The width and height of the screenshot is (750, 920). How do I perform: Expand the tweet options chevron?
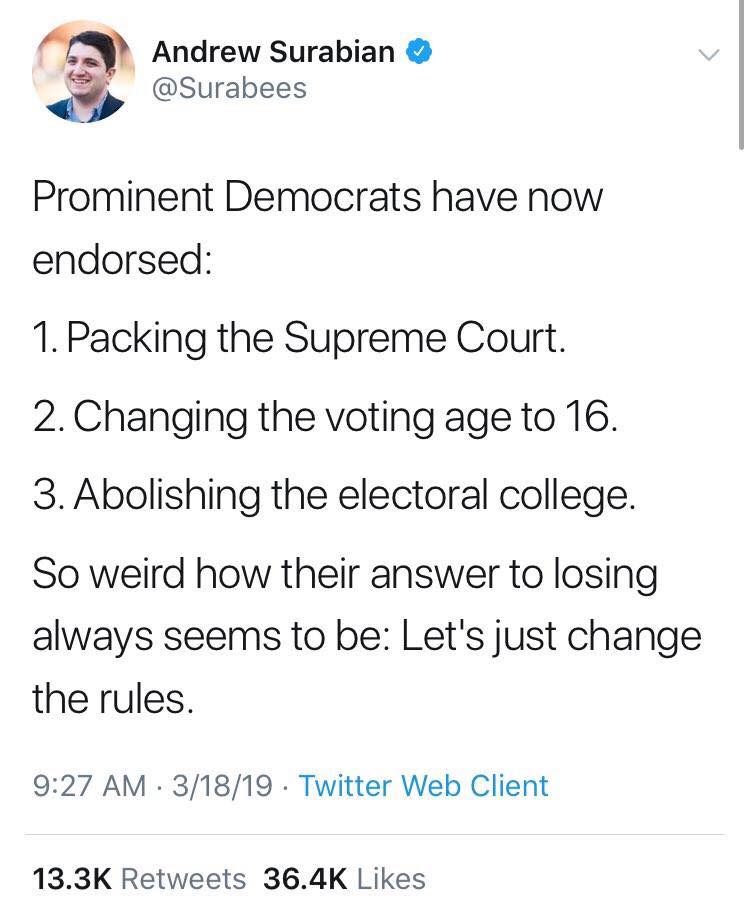tap(708, 54)
